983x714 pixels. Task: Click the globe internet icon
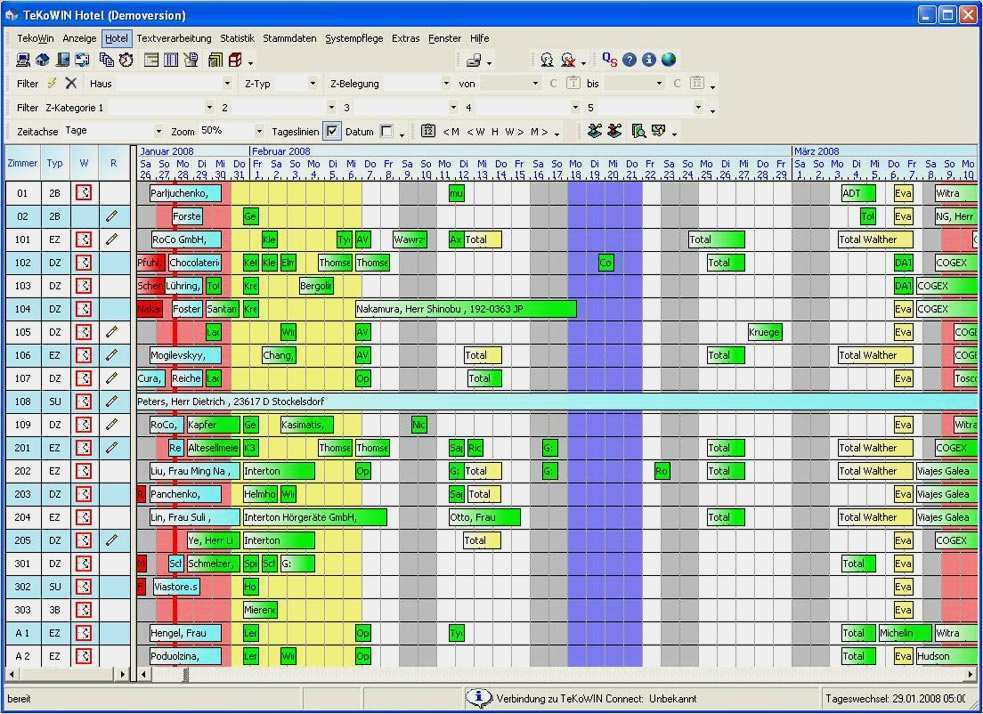coord(668,59)
